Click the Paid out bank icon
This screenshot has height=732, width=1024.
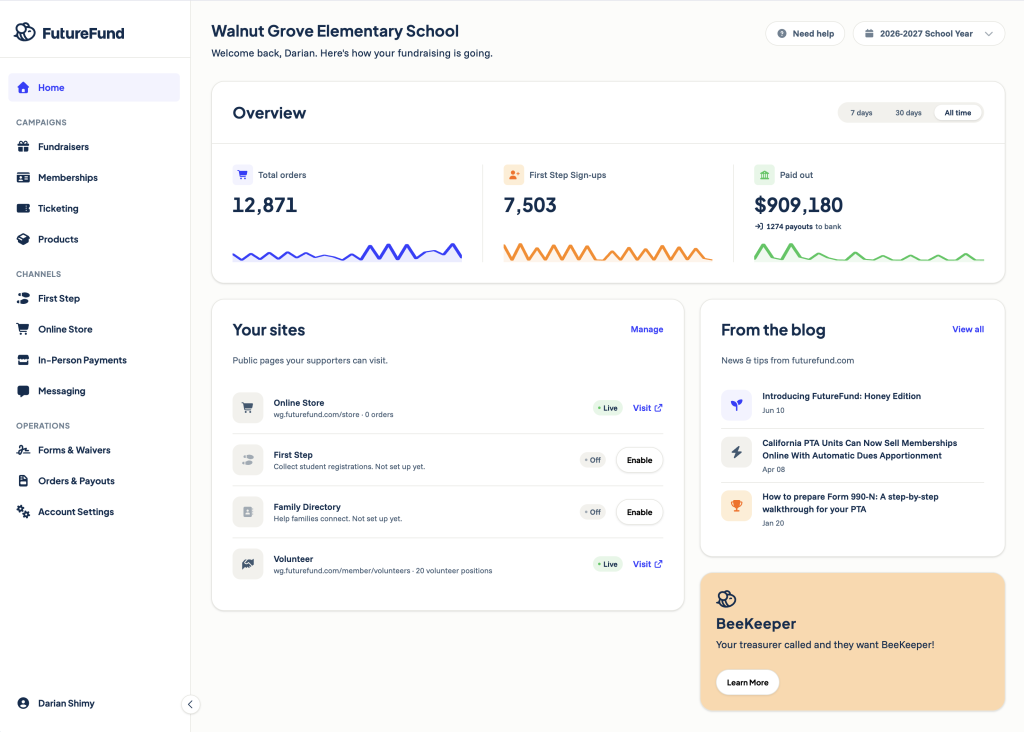[x=764, y=175]
